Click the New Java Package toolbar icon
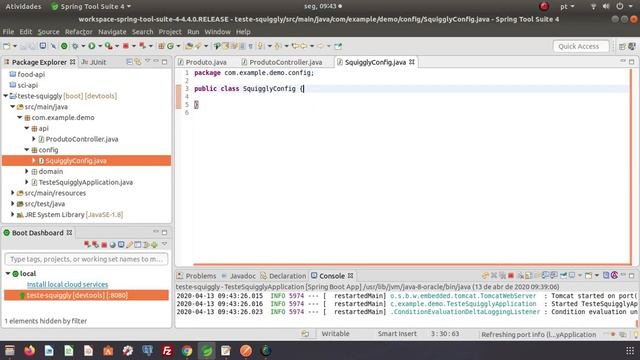This screenshot has width=640, height=360. [160, 46]
